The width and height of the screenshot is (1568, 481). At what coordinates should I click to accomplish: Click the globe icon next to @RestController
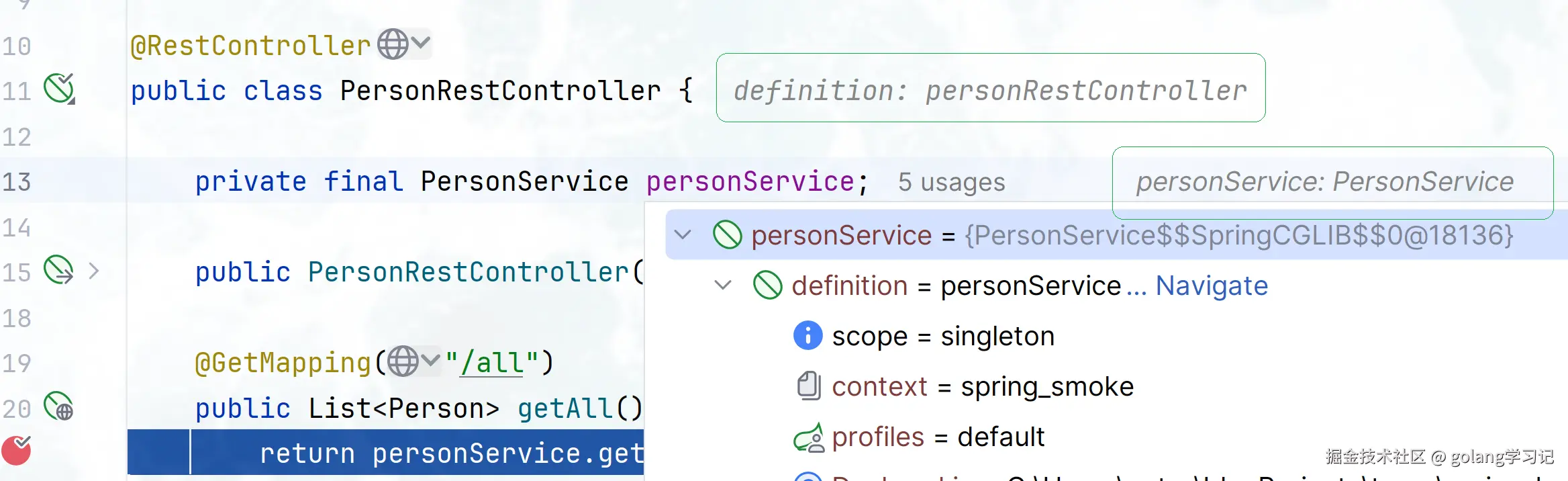393,44
